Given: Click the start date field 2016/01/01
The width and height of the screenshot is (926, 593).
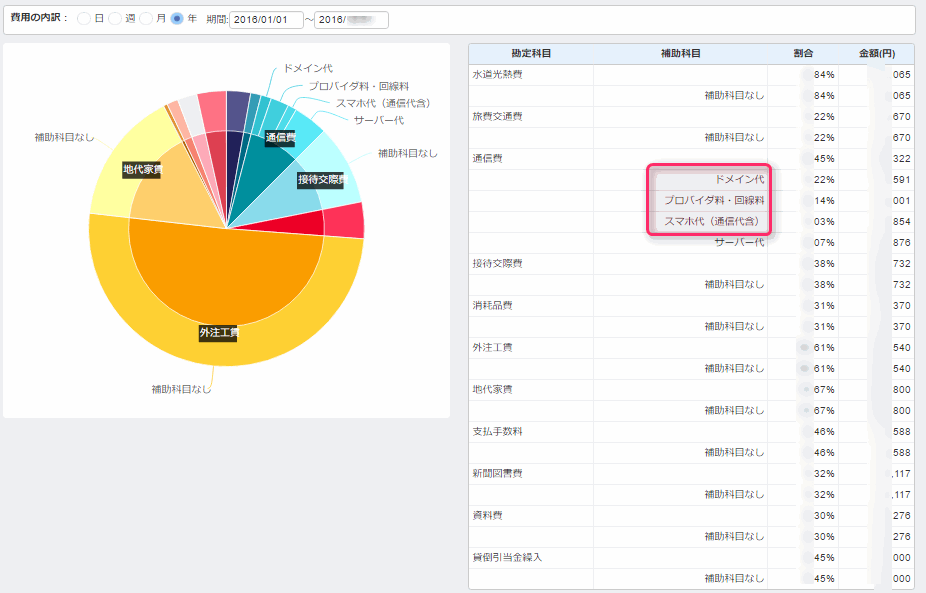Looking at the screenshot, I should pyautogui.click(x=265, y=20).
